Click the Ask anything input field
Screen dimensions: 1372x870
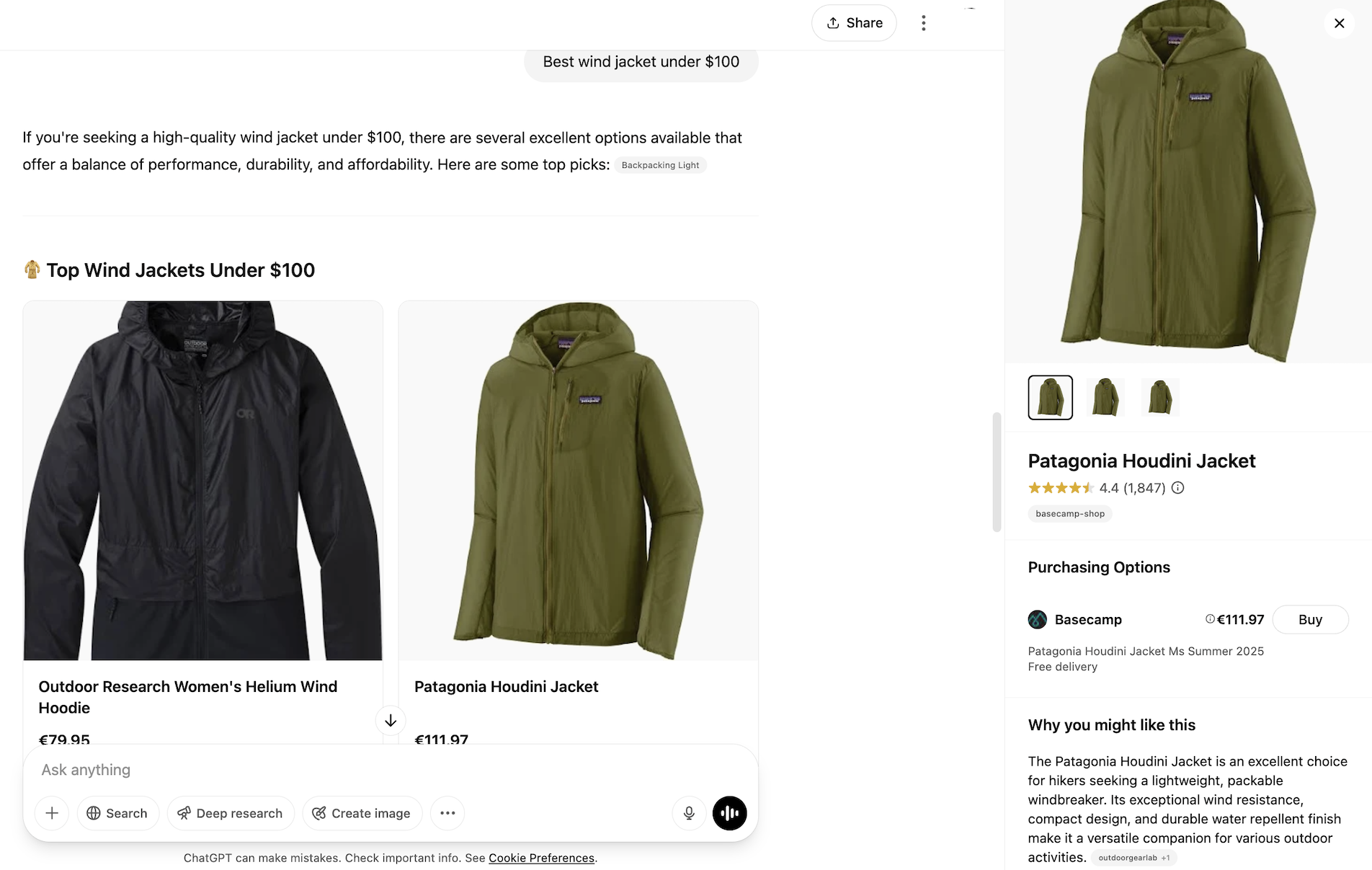pyautogui.click(x=288, y=769)
